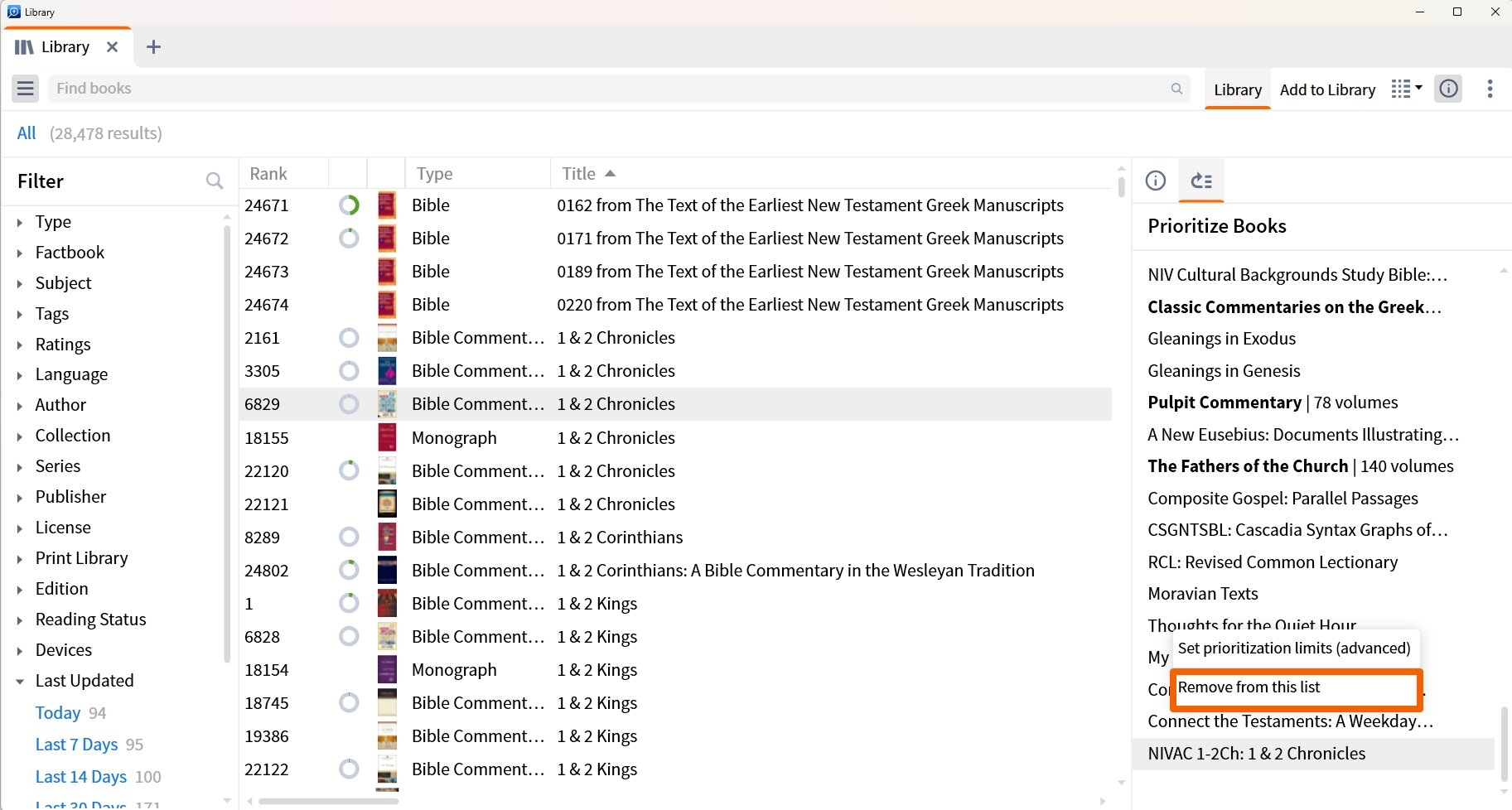The height and width of the screenshot is (810, 1512).
Task: Expand the Author filter
Action: 20,406
